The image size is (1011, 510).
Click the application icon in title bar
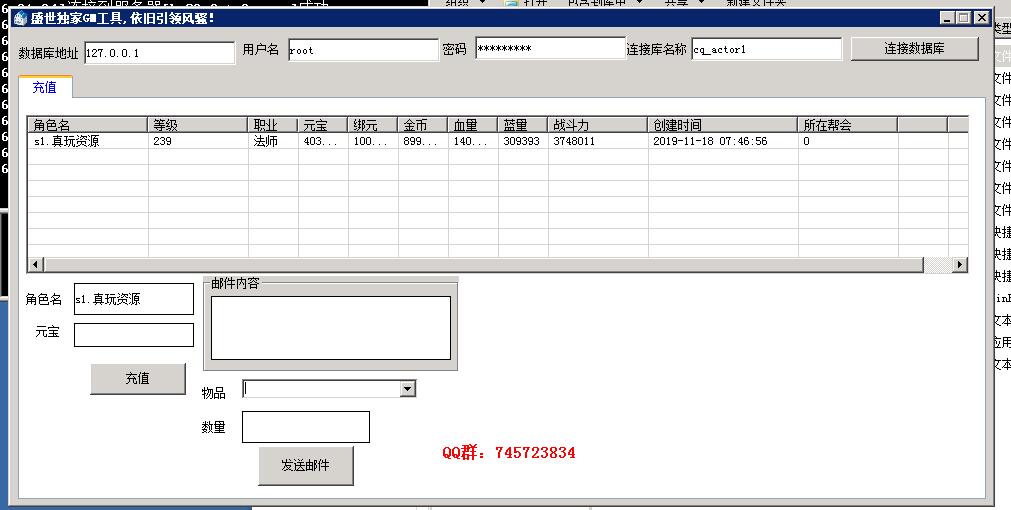coord(19,18)
